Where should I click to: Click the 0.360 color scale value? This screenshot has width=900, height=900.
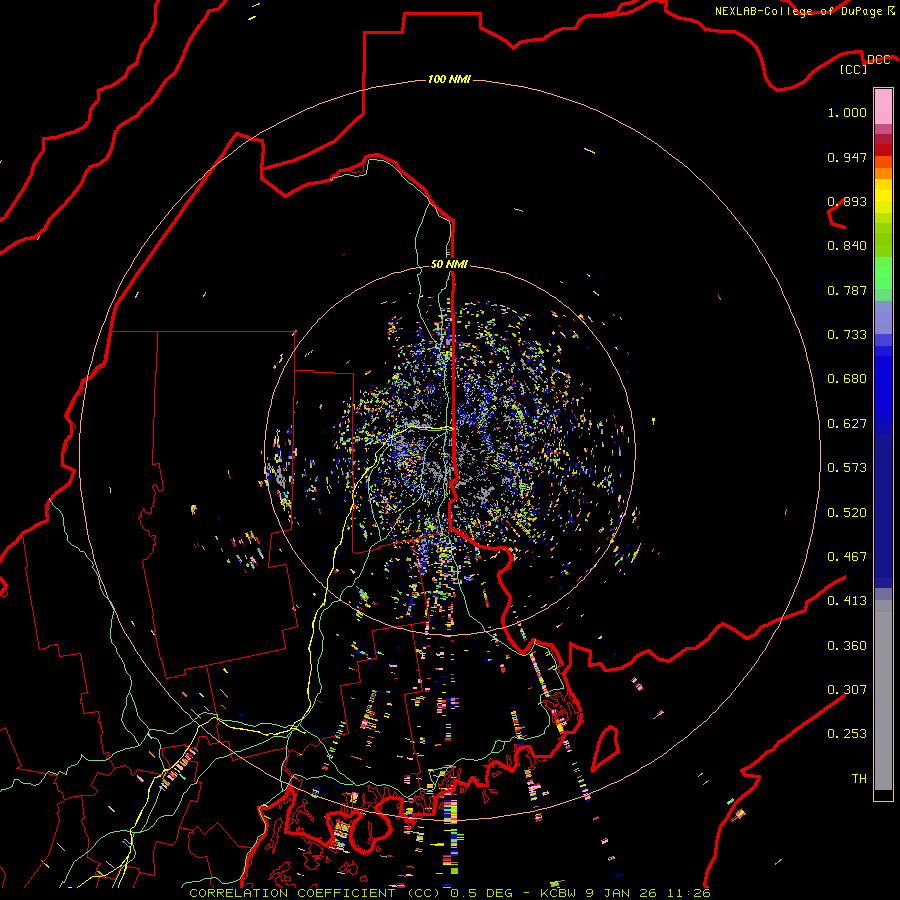coord(847,646)
